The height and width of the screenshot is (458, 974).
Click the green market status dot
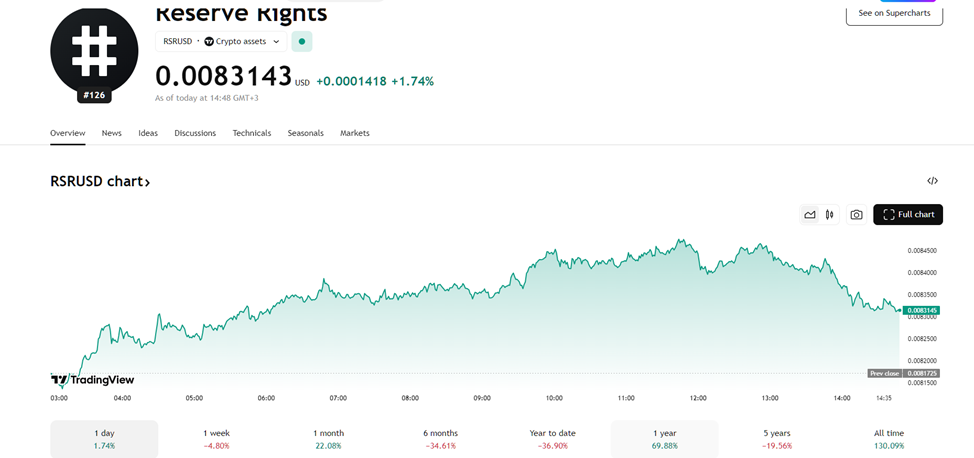coord(302,42)
